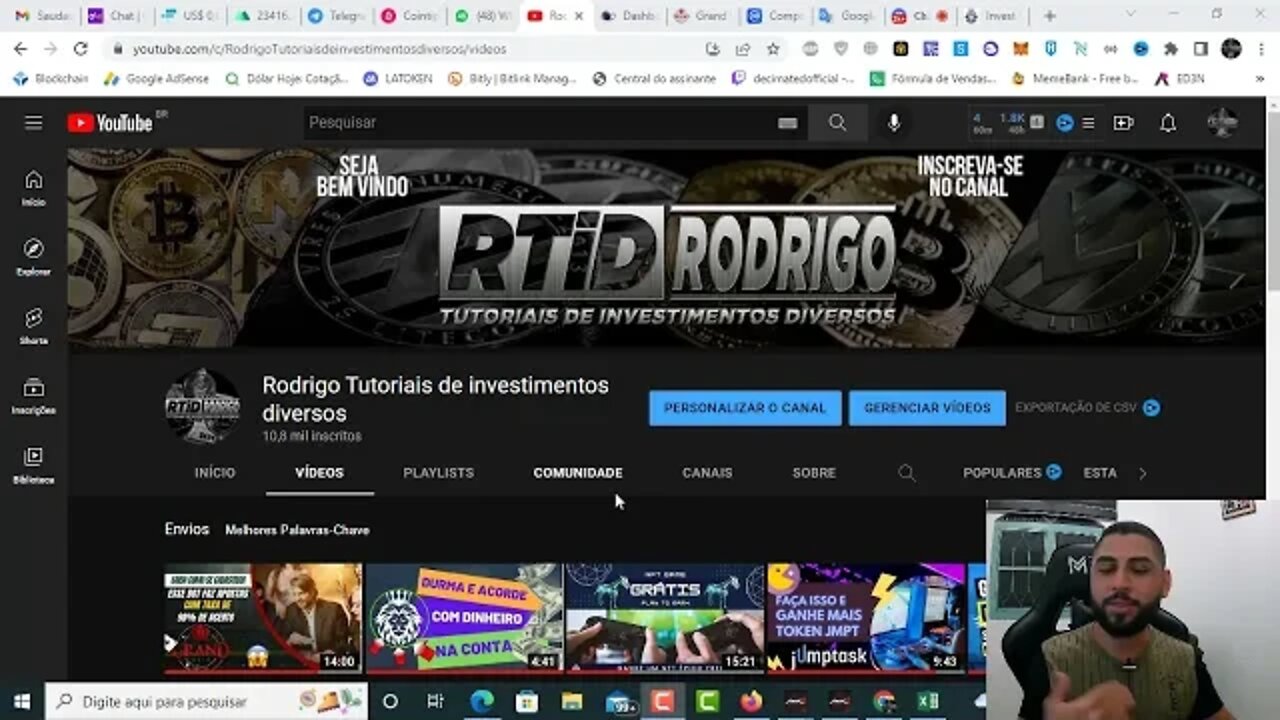Click the Exportação de CSV link

point(1076,408)
